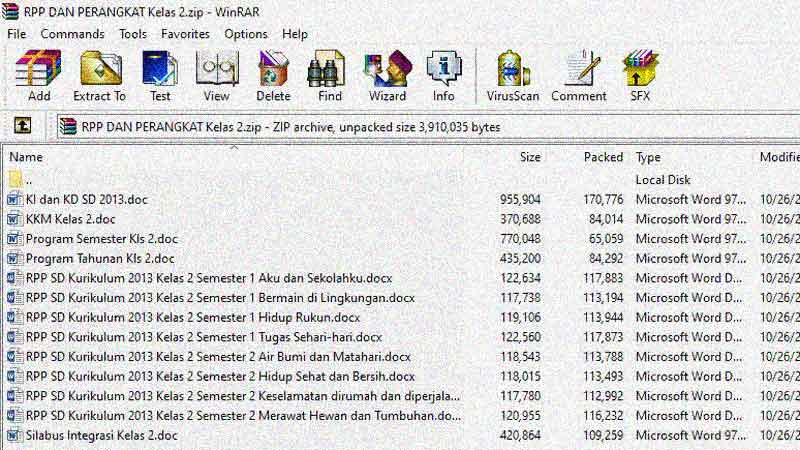Select the 'Hidup Rukun.docx' file name
Image resolution: width=800 pixels, height=450 pixels.
coord(193,317)
